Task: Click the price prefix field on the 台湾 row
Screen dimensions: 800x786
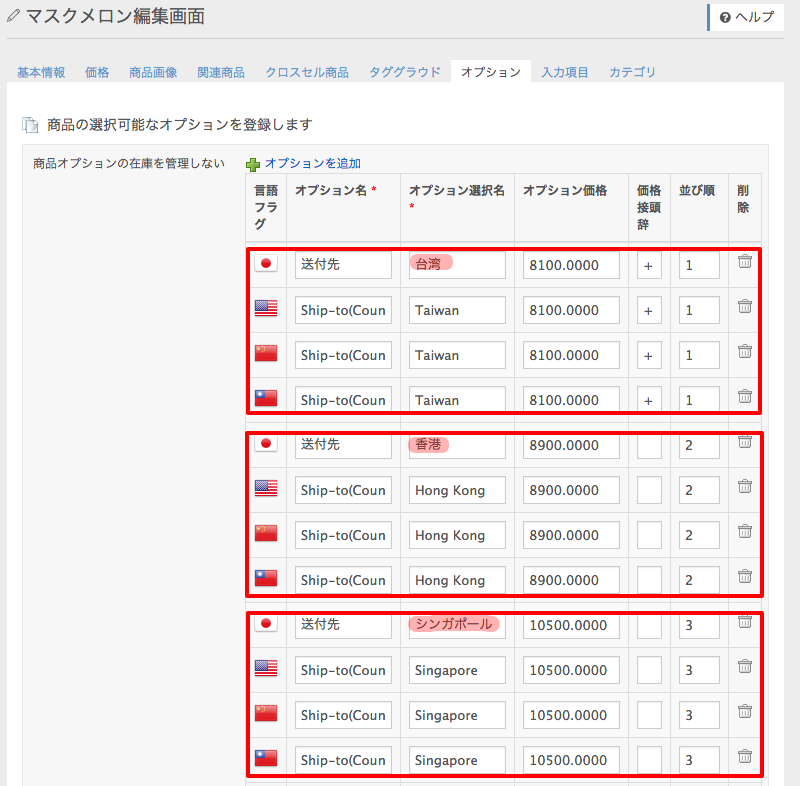Action: tap(649, 265)
